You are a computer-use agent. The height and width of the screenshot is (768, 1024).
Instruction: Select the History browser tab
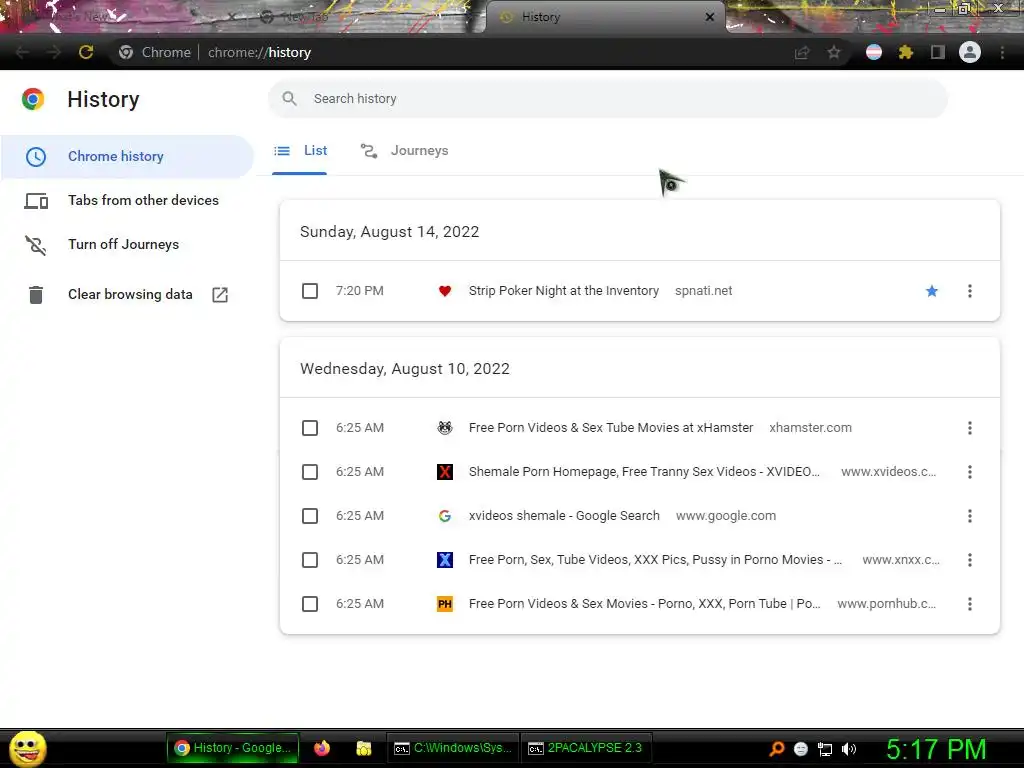604,17
